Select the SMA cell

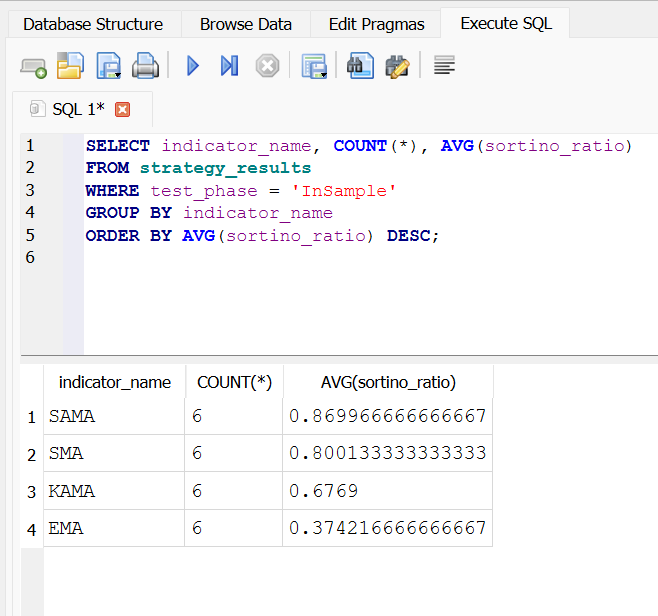tap(114, 453)
